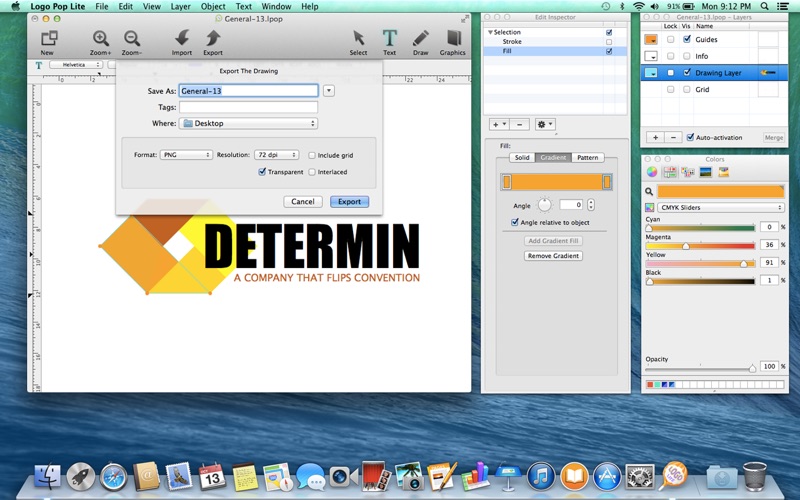Viewport: 800px width, 500px height.
Task: Click the New document toolbar icon
Action: (49, 38)
